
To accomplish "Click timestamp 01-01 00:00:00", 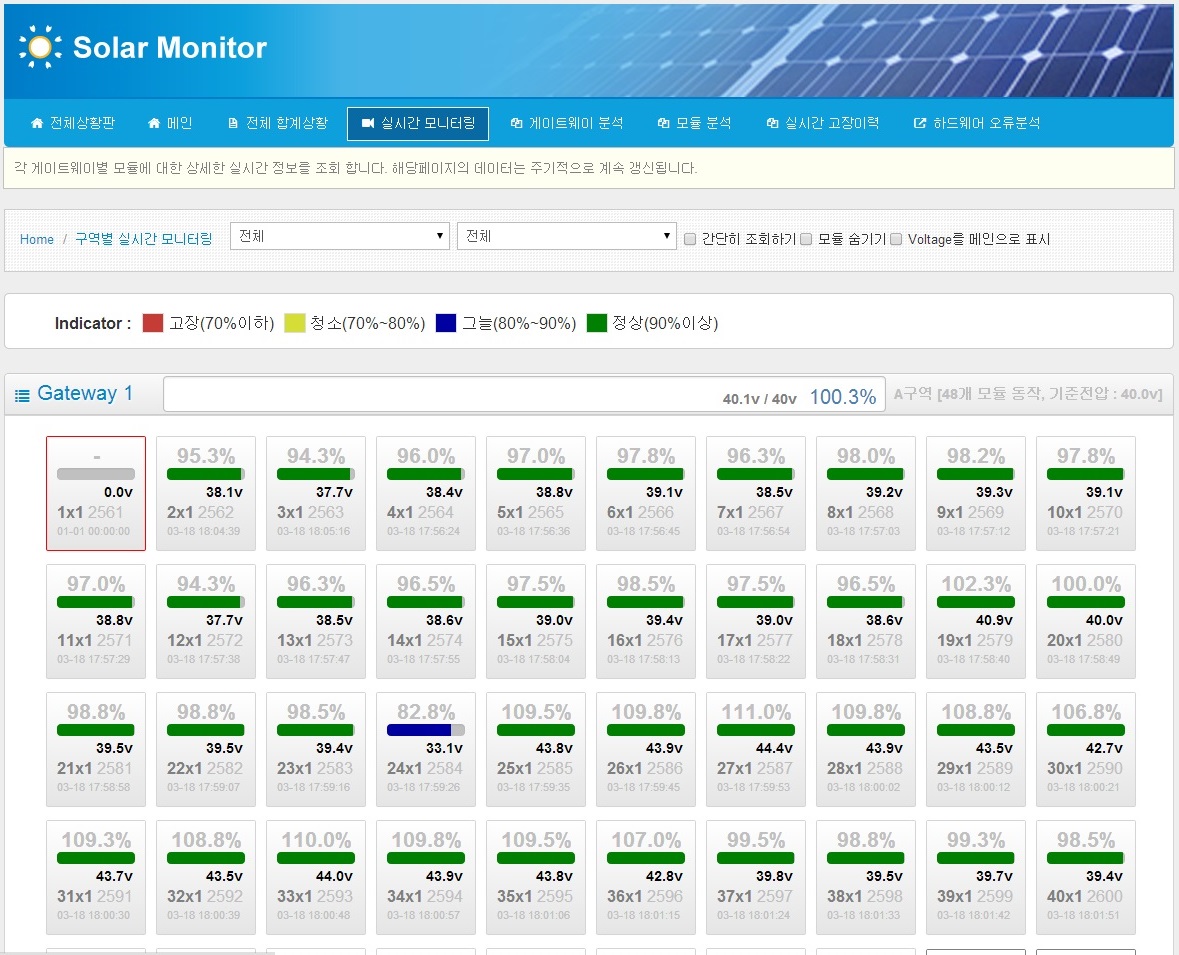I will click(93, 531).
